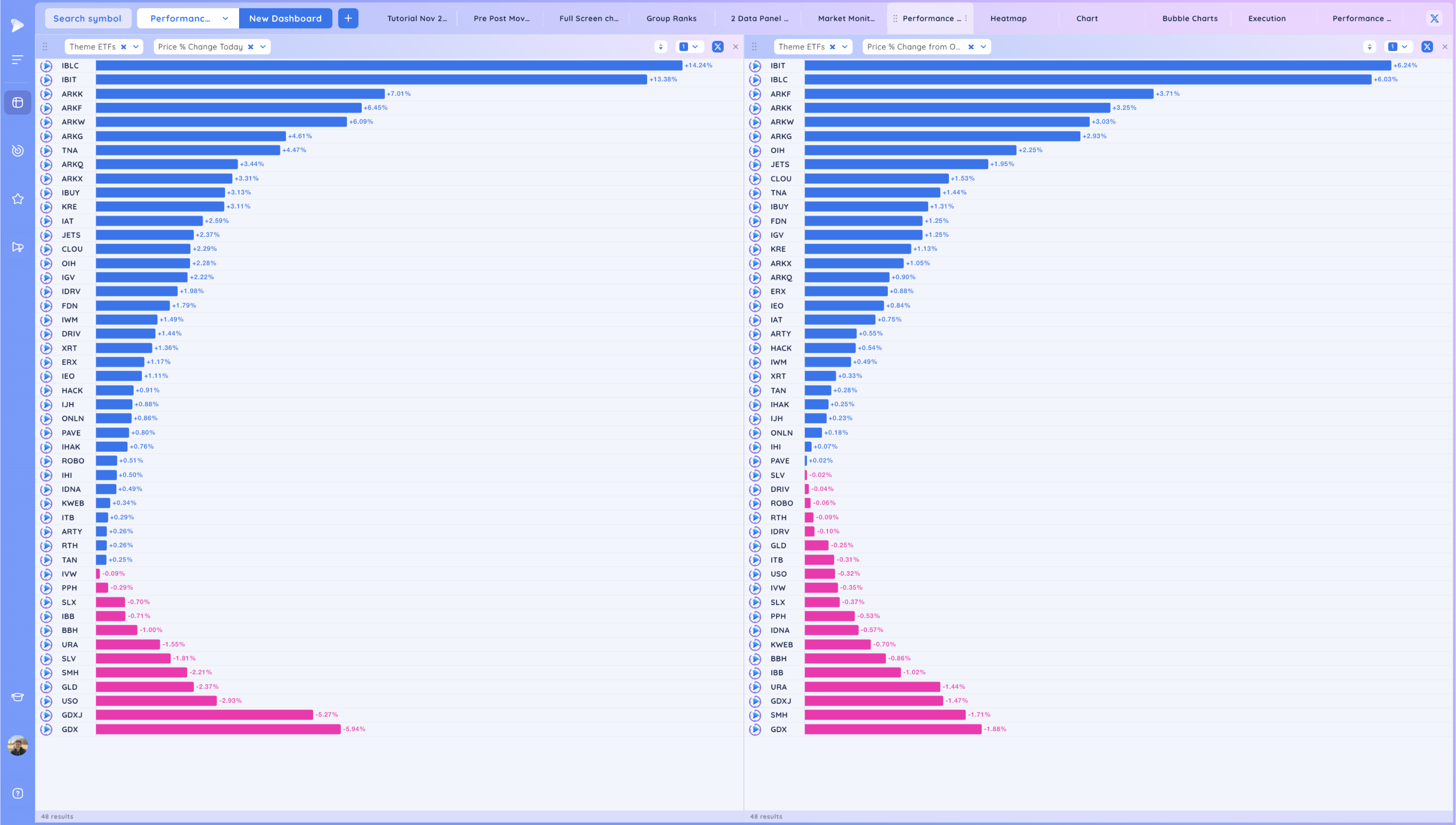Click the help question mark icon
Viewport: 1456px width, 825px height.
click(x=17, y=793)
